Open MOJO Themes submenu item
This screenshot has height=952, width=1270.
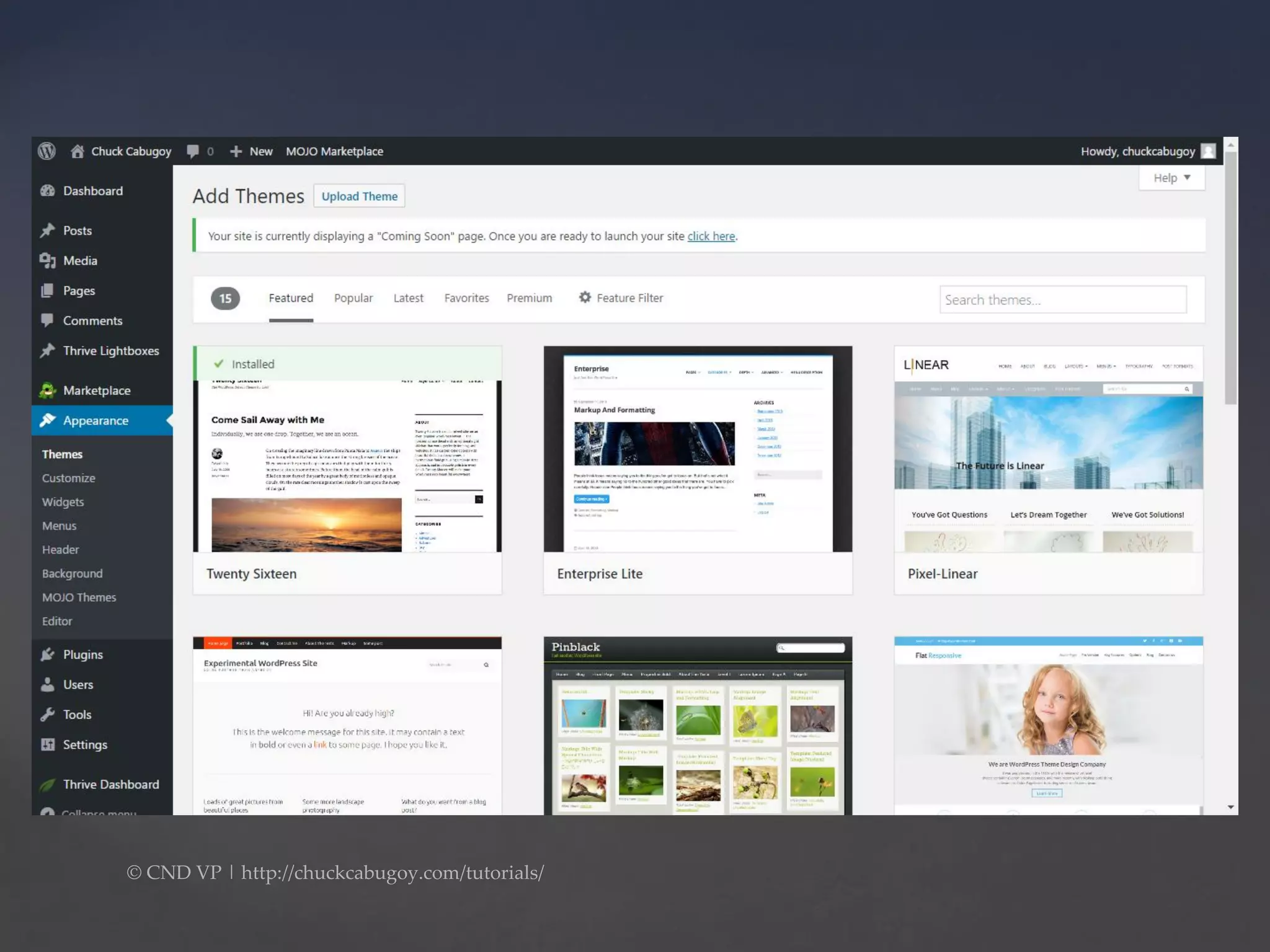[x=79, y=597]
